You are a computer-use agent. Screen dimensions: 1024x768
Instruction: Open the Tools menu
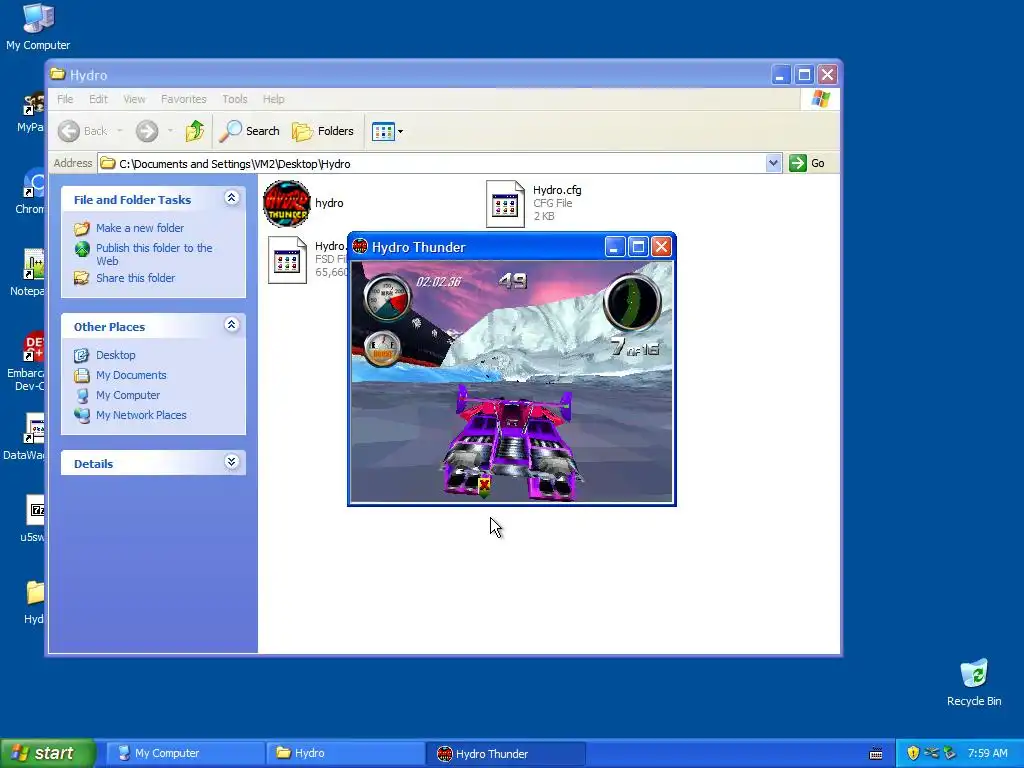click(234, 99)
